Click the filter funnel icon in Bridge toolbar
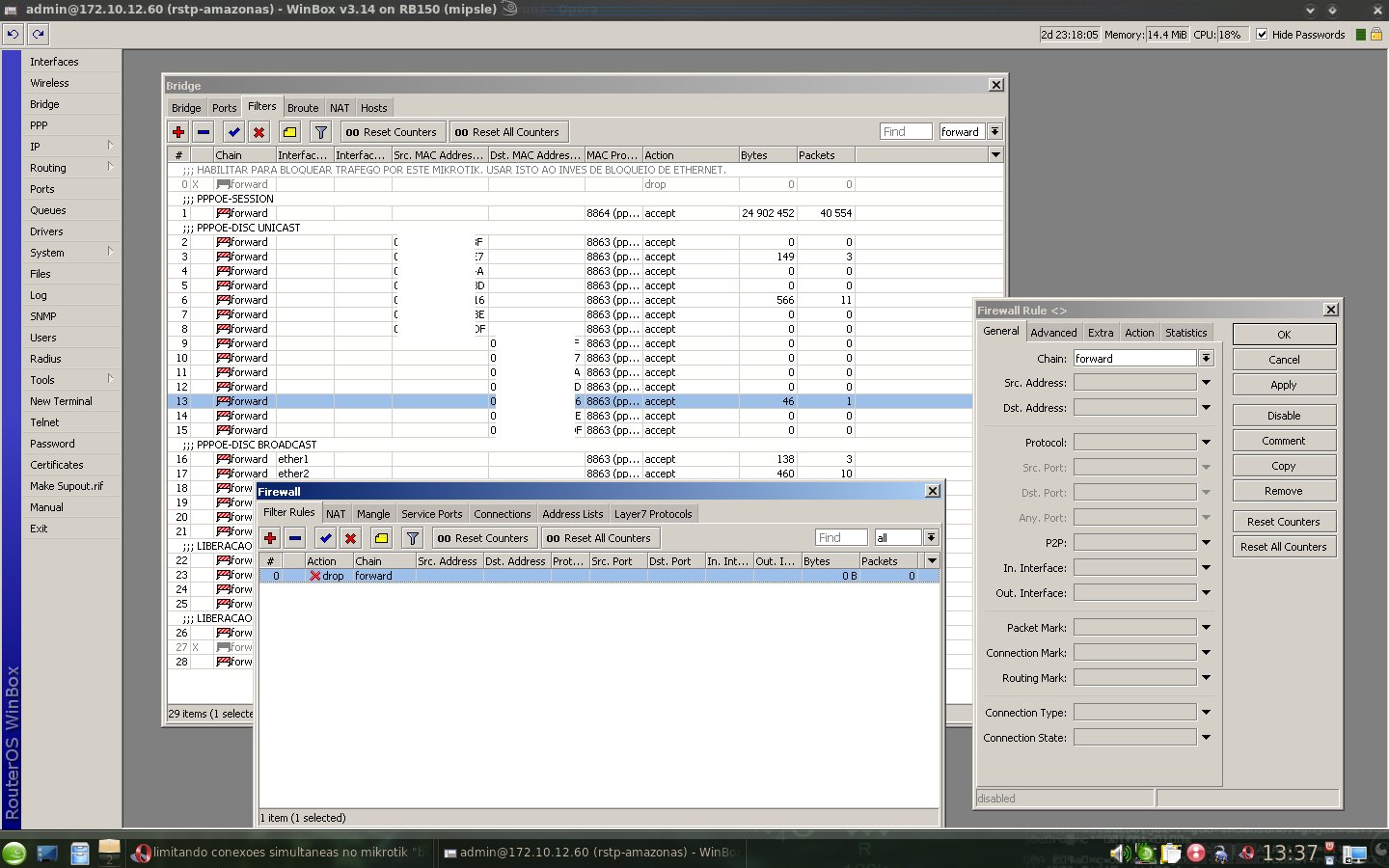The height and width of the screenshot is (868, 1389). tap(321, 132)
